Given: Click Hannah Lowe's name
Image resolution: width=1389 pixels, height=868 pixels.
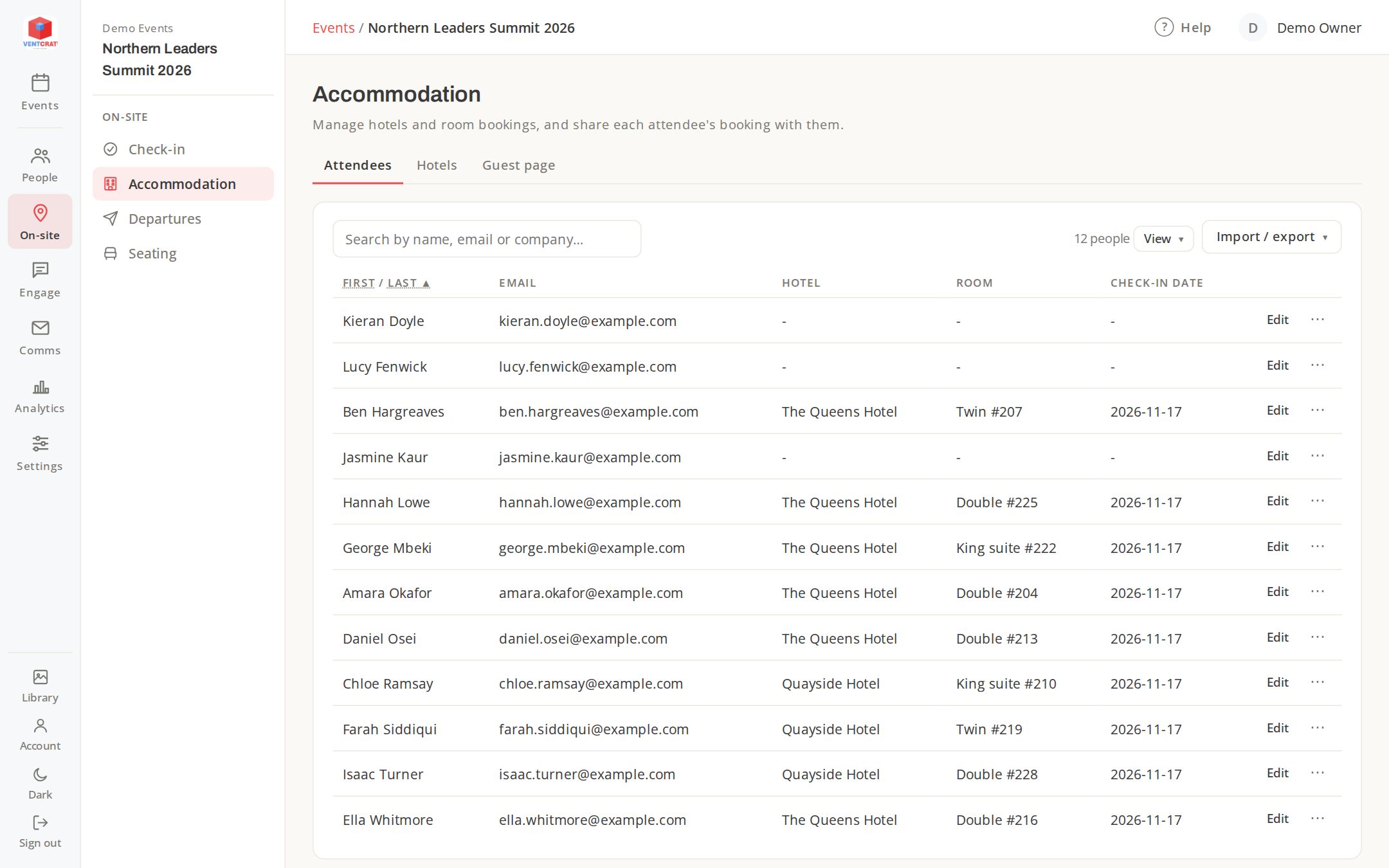Looking at the screenshot, I should (x=386, y=502).
